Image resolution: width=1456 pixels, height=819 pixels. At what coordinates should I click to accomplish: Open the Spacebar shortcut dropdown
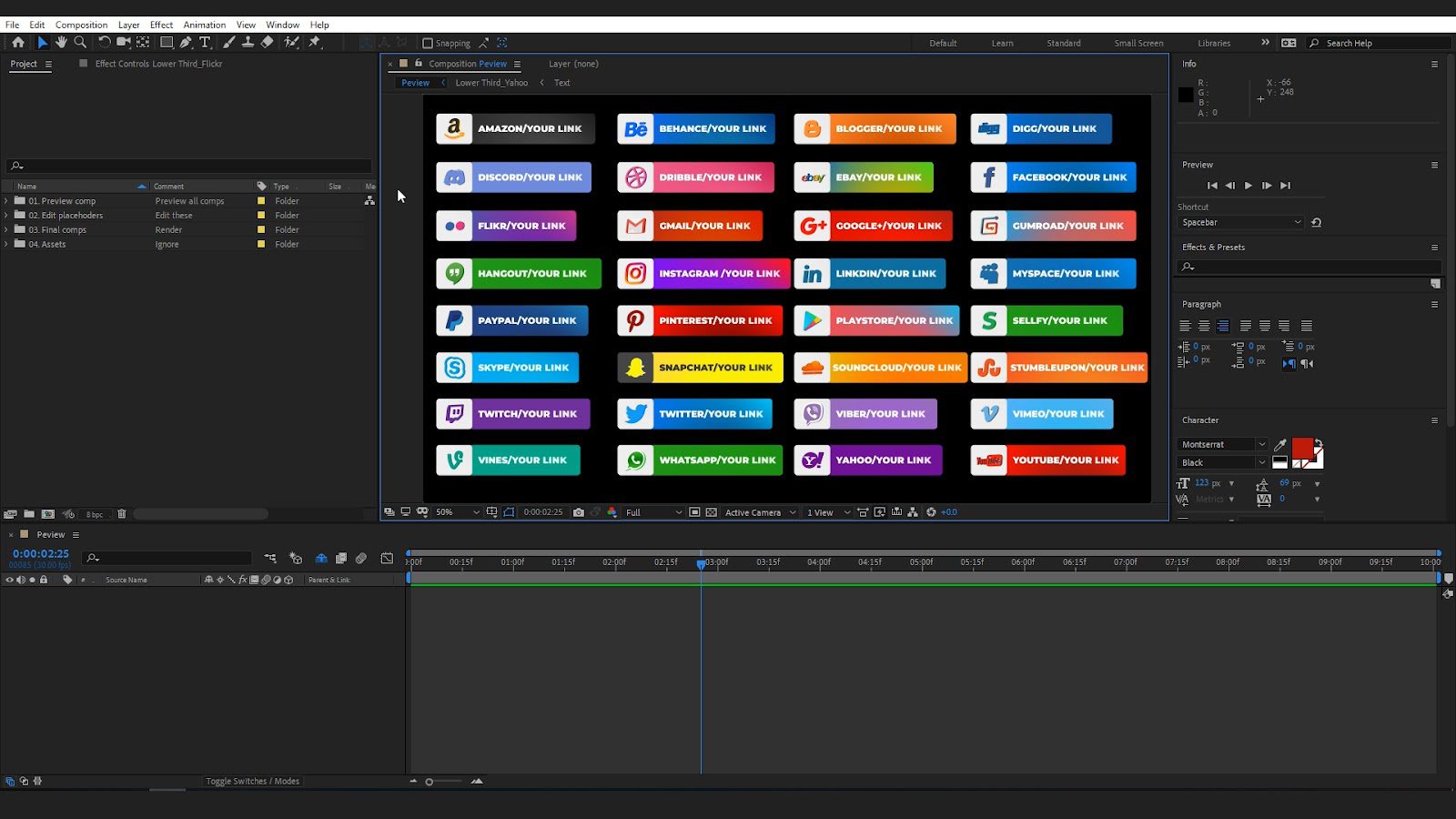click(x=1241, y=222)
